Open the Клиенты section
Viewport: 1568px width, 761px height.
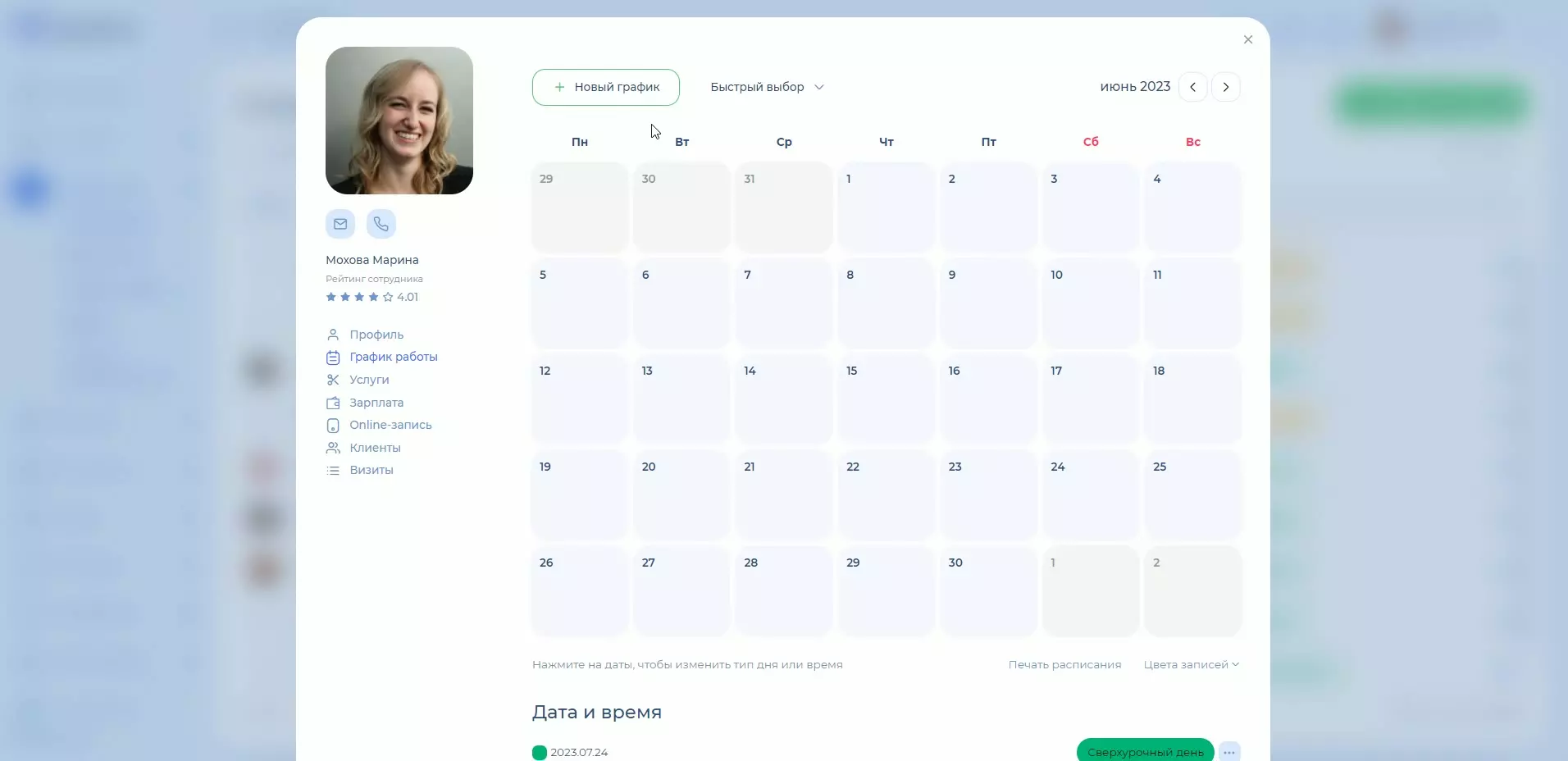pos(375,448)
